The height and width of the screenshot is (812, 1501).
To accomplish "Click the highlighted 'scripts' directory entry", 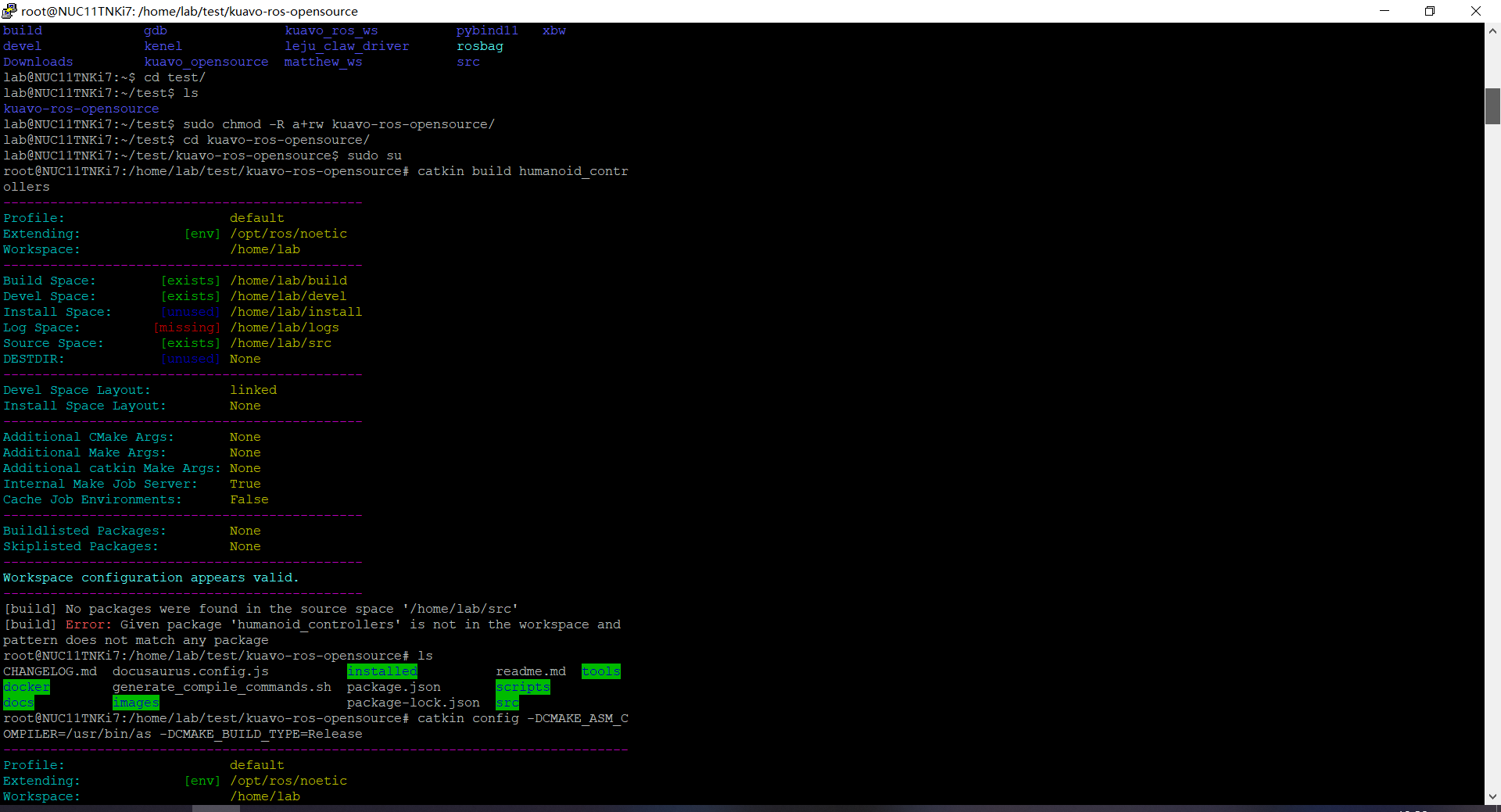I will pos(522,687).
